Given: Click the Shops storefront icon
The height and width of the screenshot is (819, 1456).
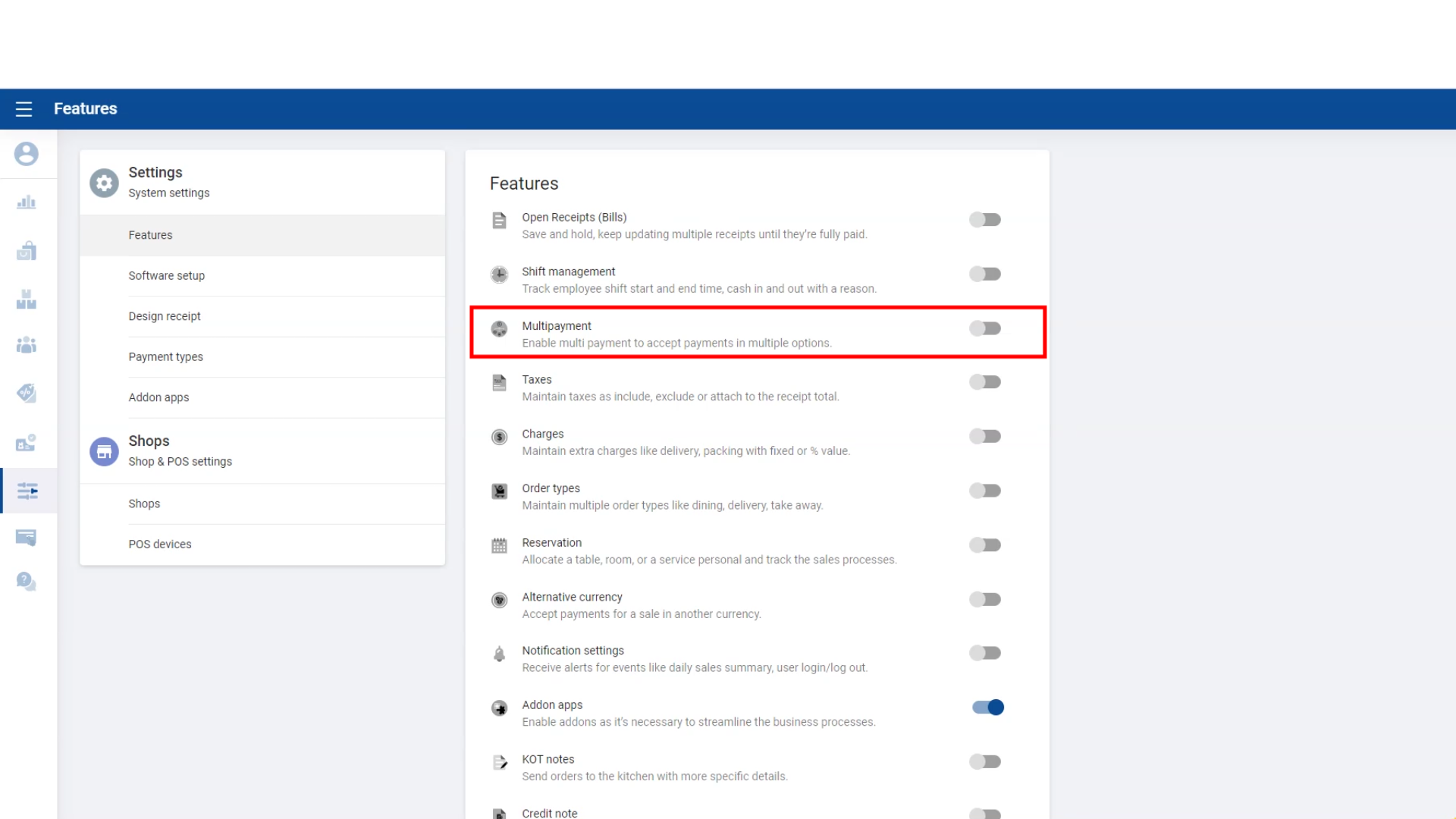Looking at the screenshot, I should point(104,452).
